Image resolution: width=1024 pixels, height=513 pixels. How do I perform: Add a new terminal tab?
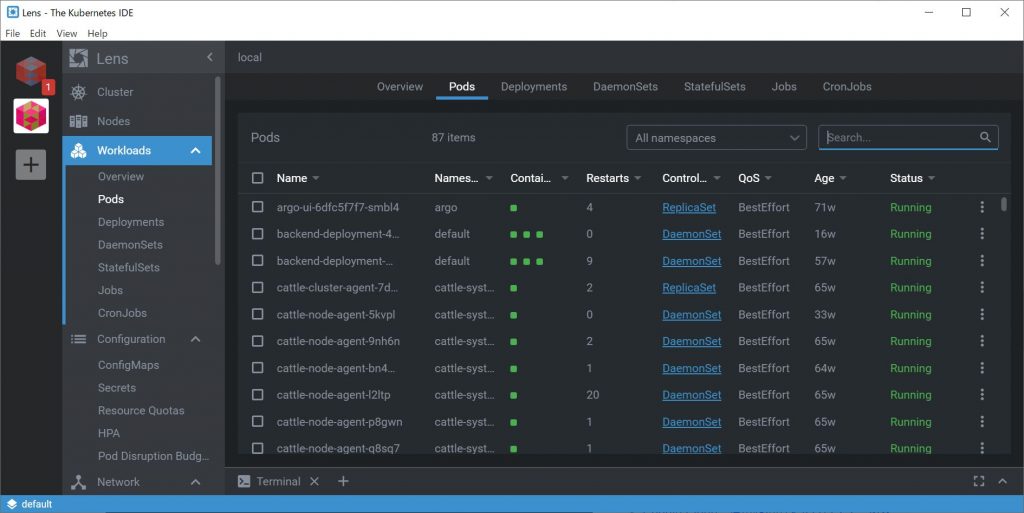click(x=343, y=482)
